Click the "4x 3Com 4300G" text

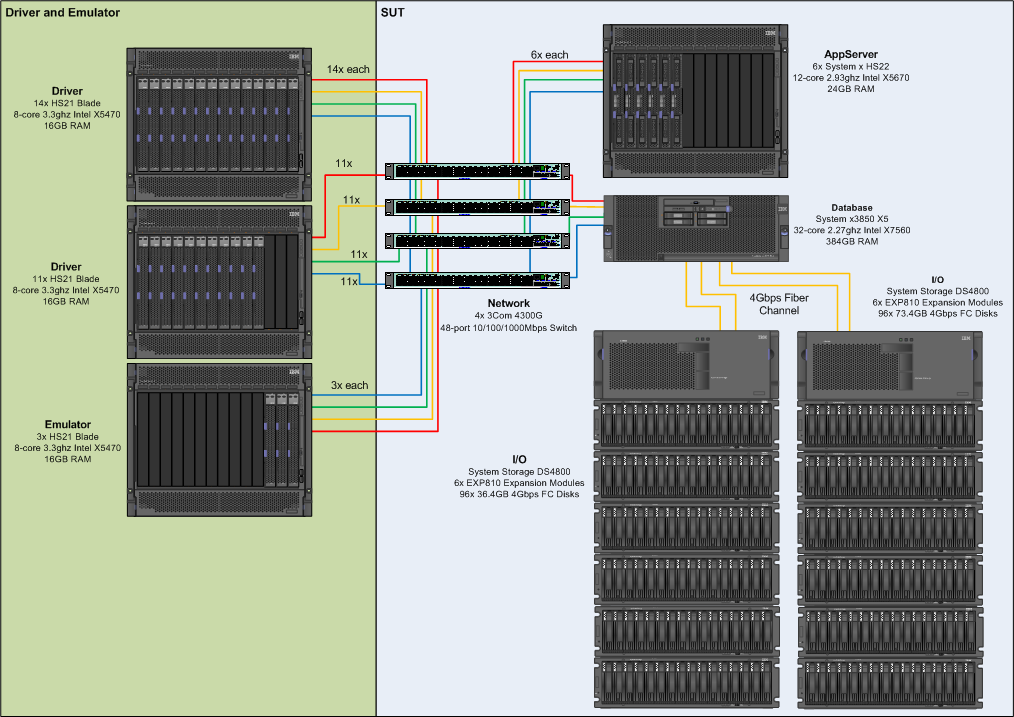pyautogui.click(x=508, y=316)
